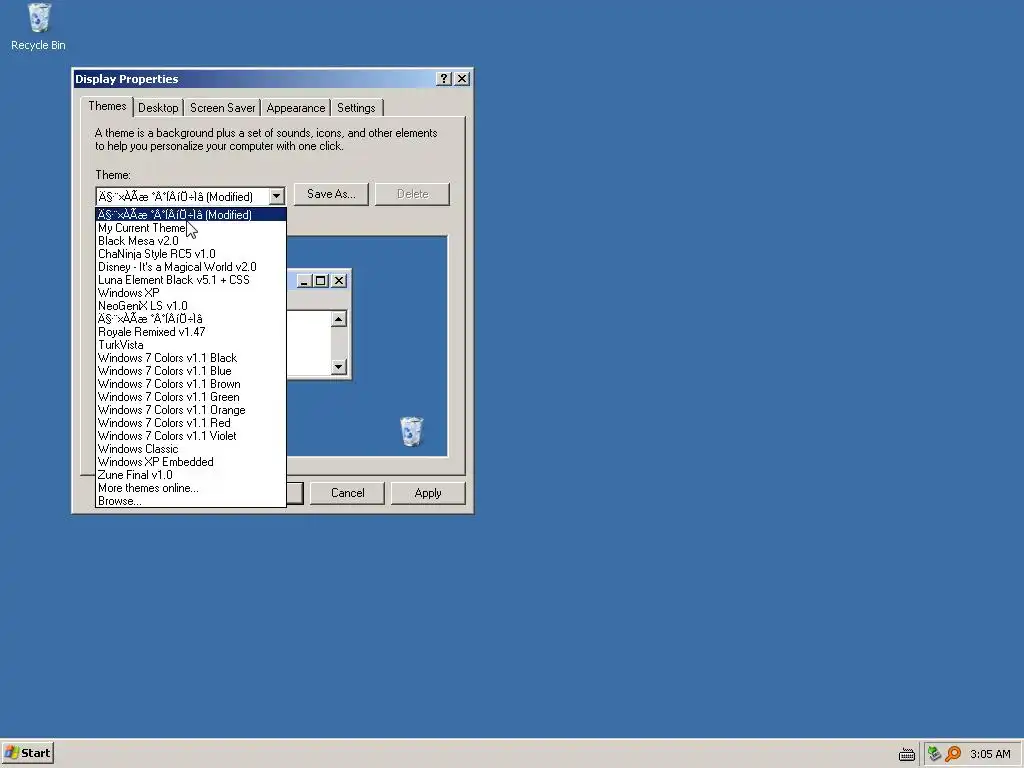This screenshot has height=768, width=1024.
Task: Open the Start menu
Action: click(27, 753)
